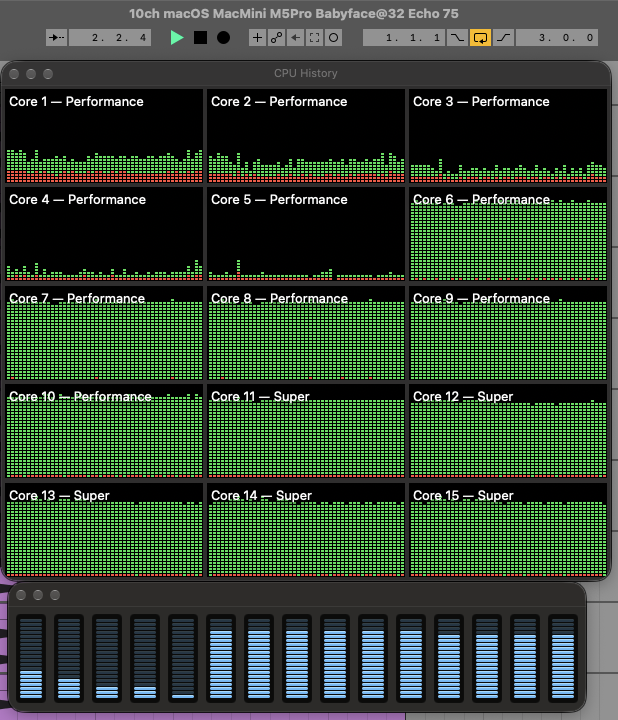Click the Session Record circle icon

tap(334, 38)
